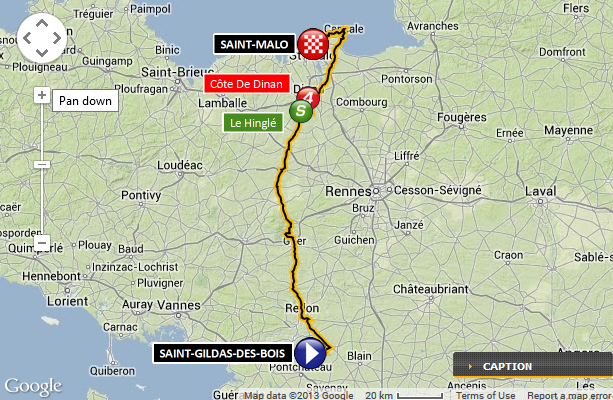Zoom in with the plus button
Screen dimensions: 613x400
coord(42,95)
